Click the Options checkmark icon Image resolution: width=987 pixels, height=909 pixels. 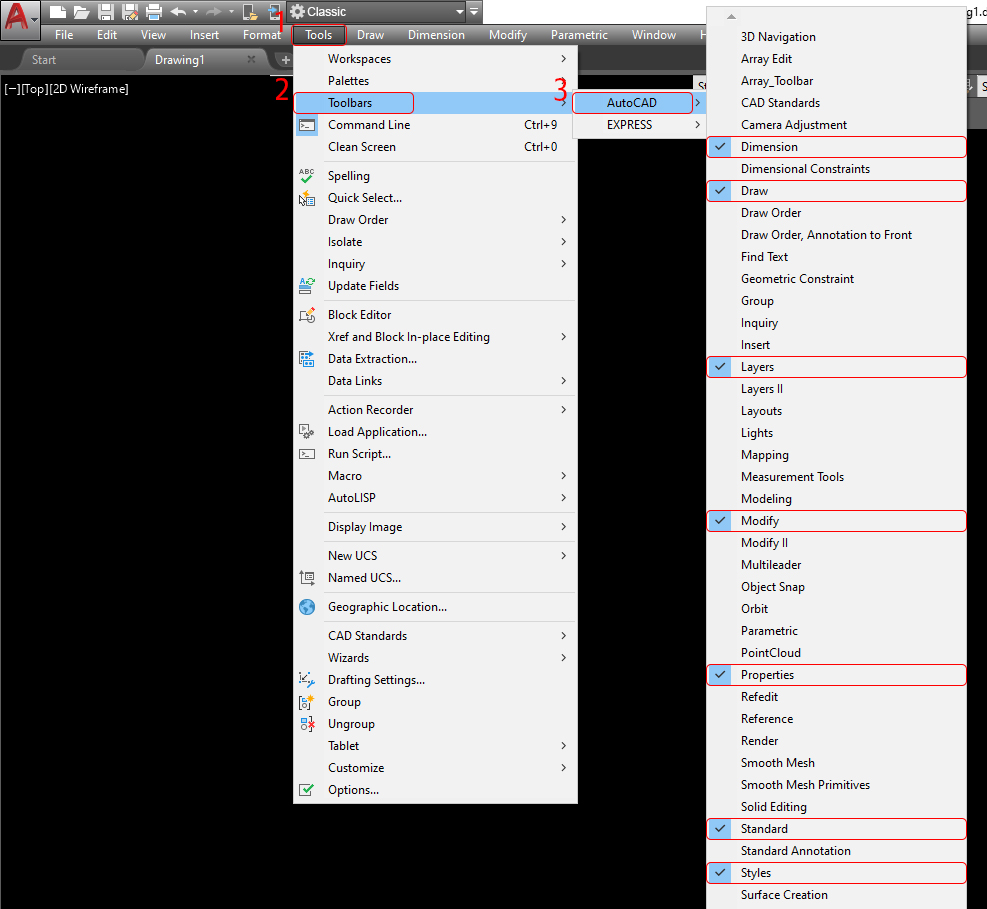[307, 790]
